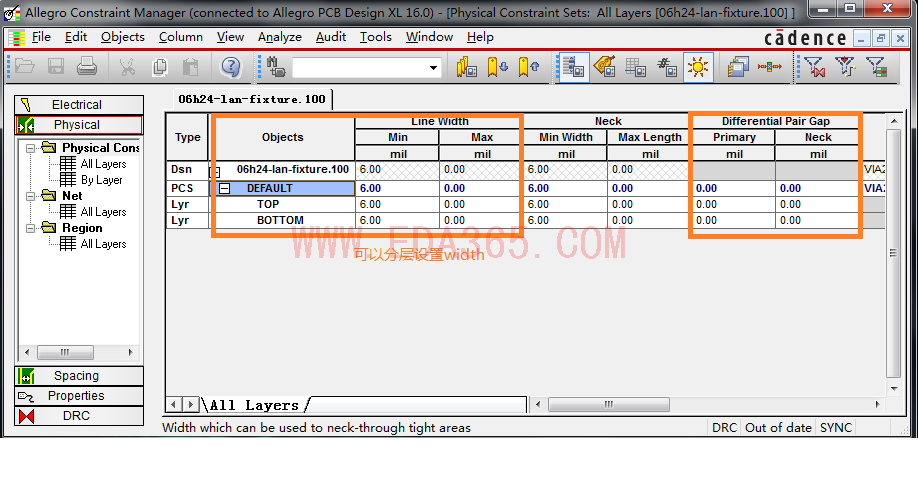
Task: Select the All Layers bottom sheet tab
Action: (255, 405)
